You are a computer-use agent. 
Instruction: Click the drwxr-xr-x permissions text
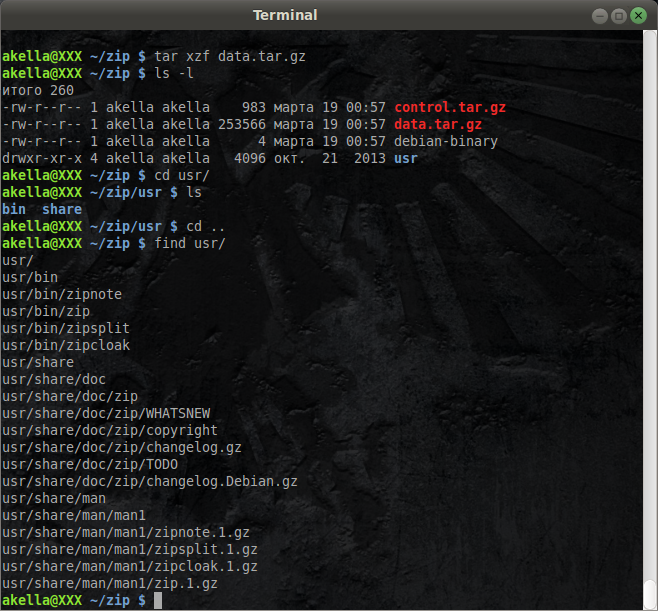(42, 159)
